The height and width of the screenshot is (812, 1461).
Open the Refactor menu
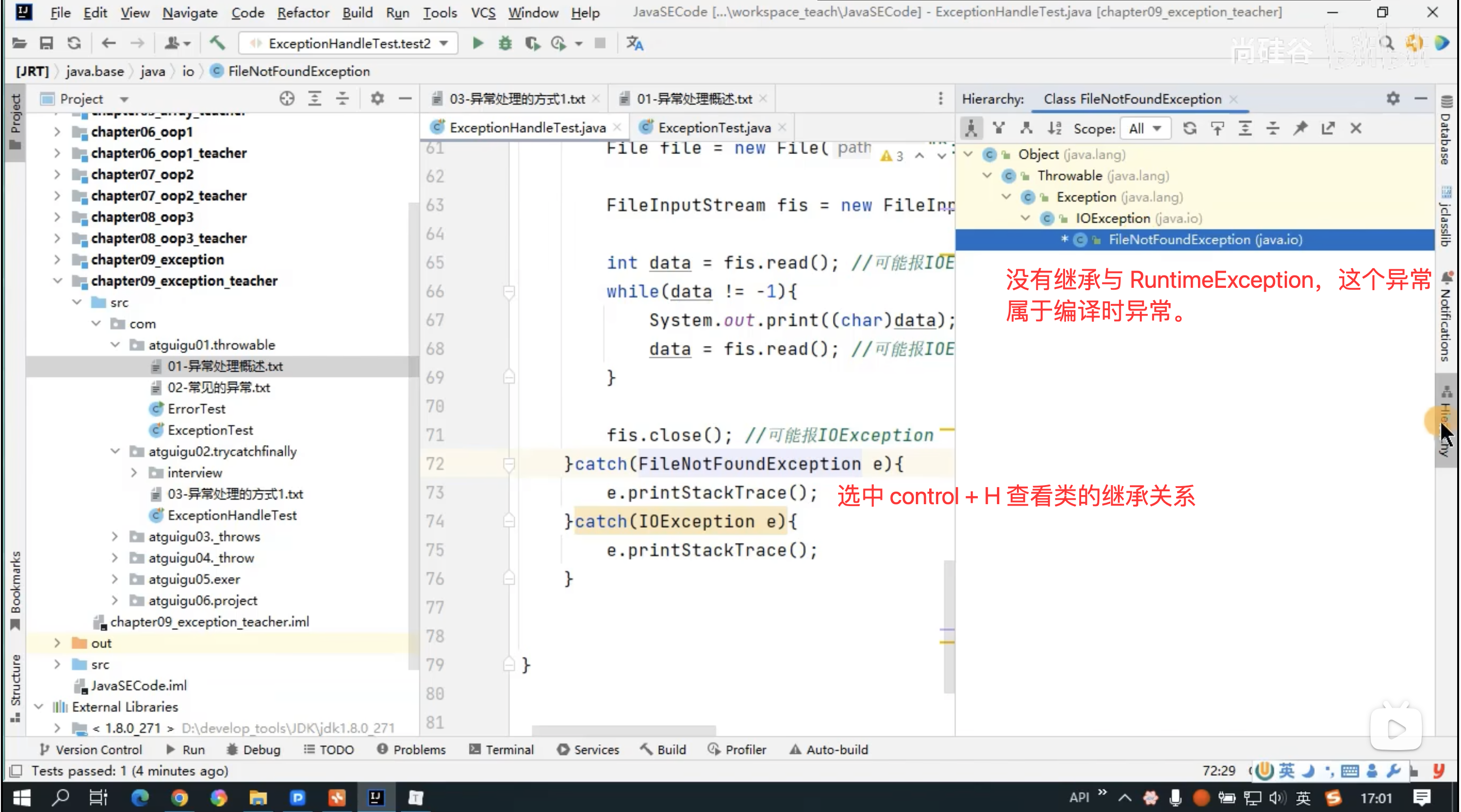click(x=303, y=12)
